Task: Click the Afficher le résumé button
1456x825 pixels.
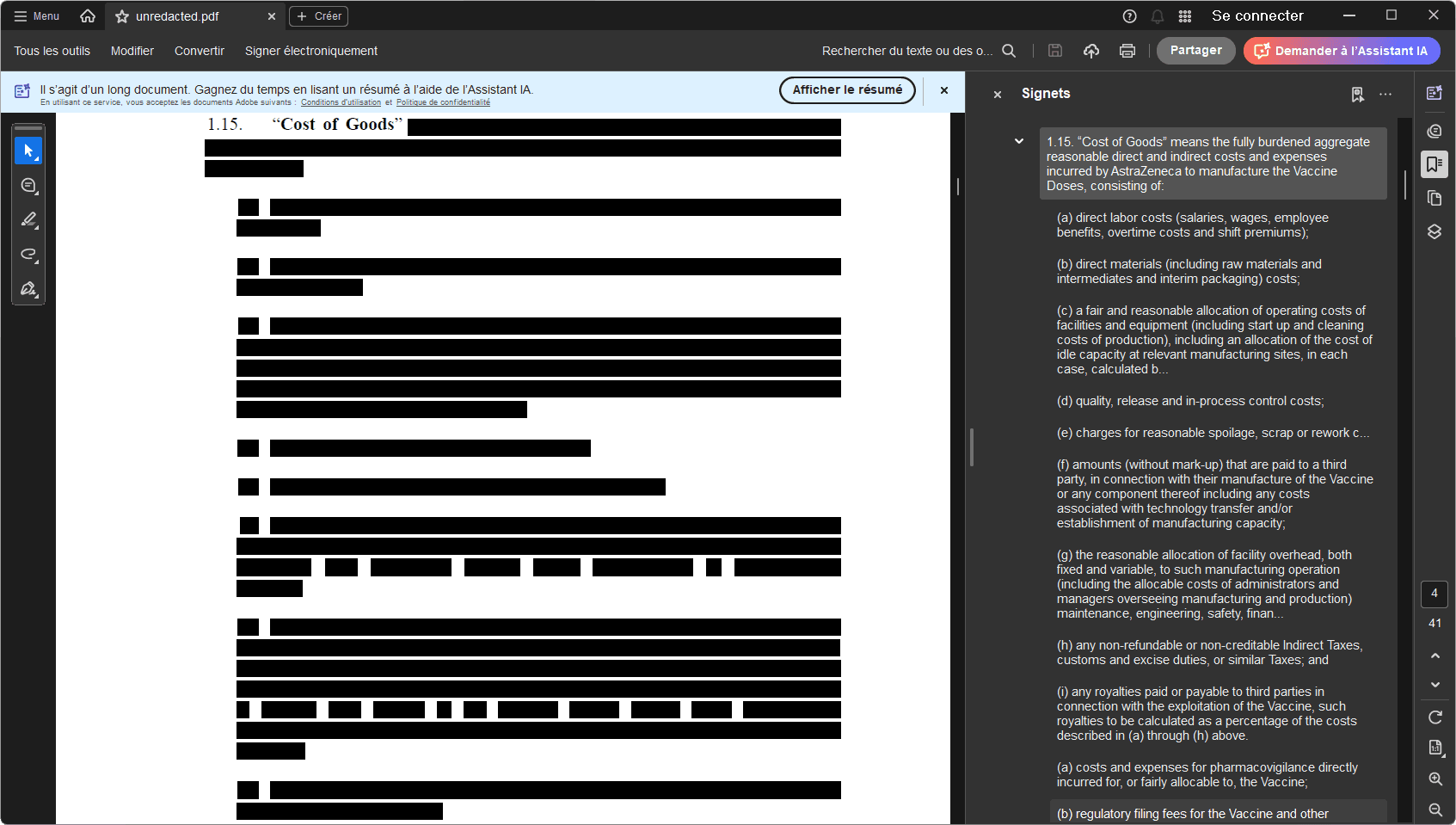Action: (846, 89)
